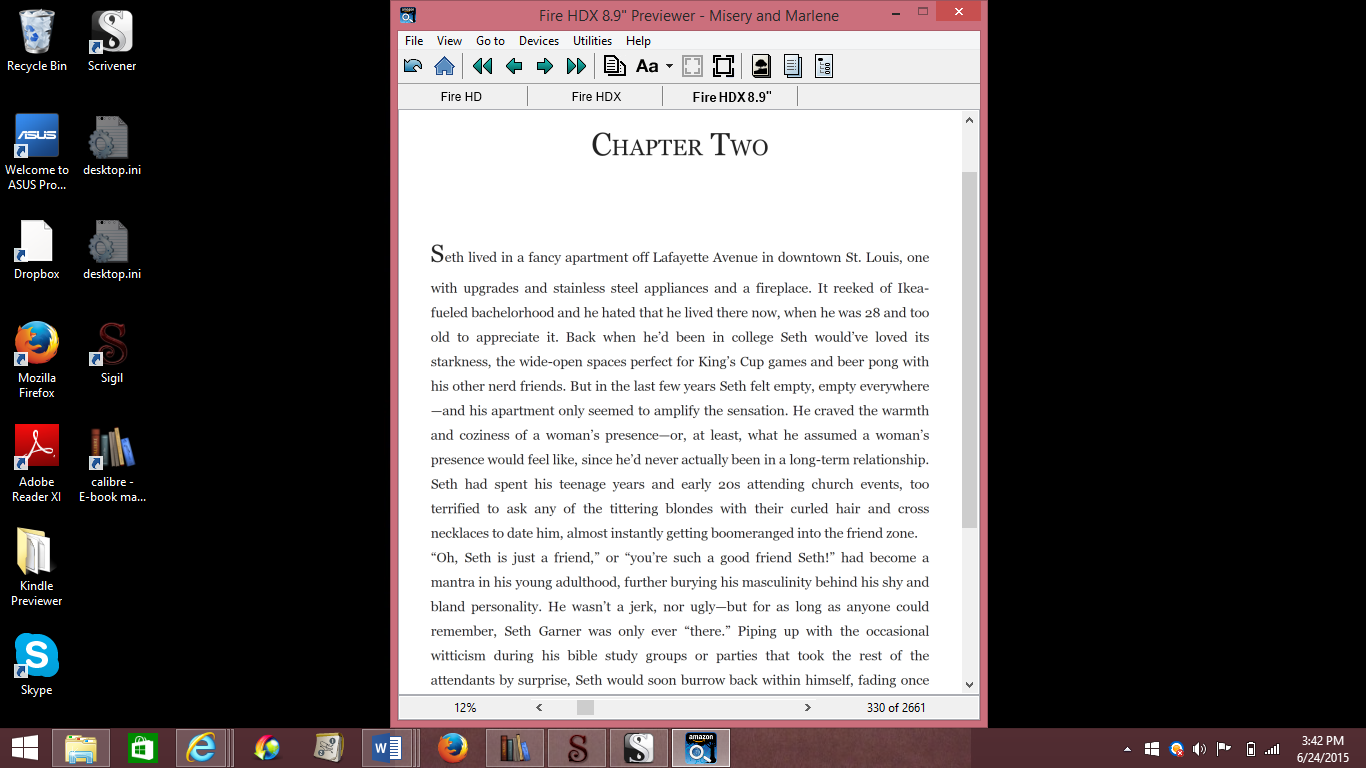Click the vertical scrollbar down arrow
This screenshot has width=1366, height=768.
coord(969,684)
